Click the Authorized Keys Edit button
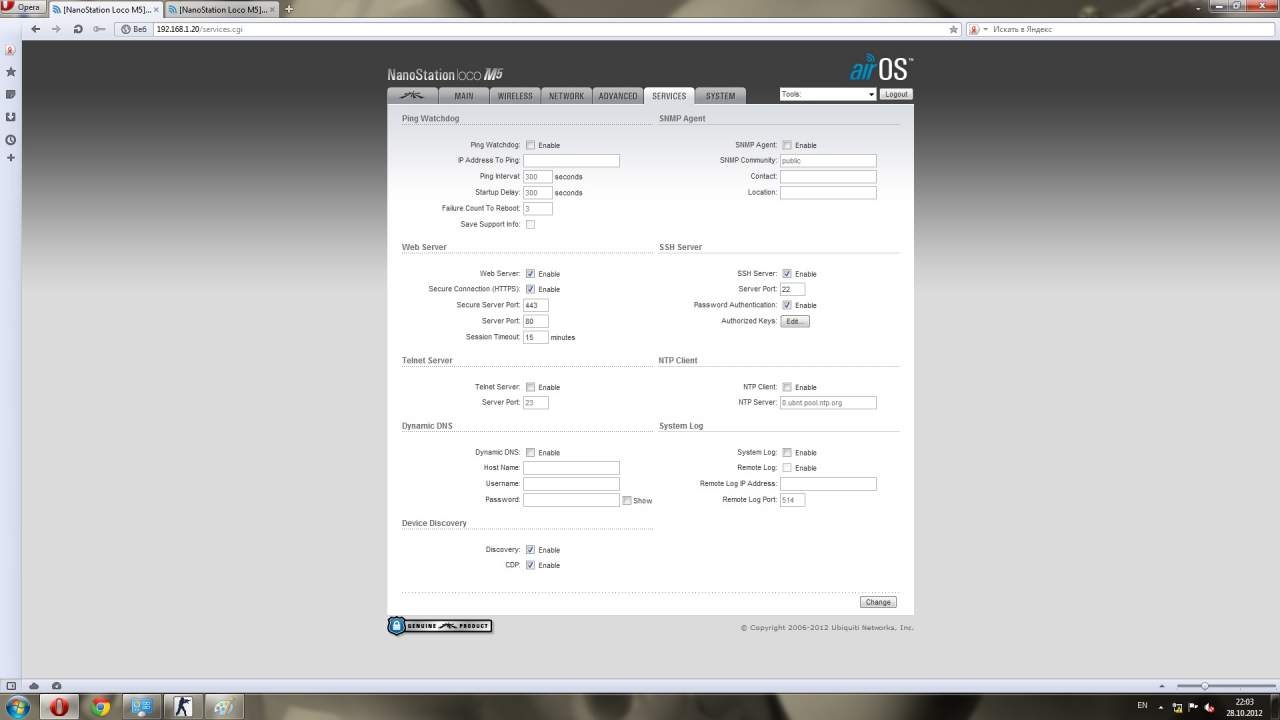This screenshot has width=1280, height=720. (794, 321)
